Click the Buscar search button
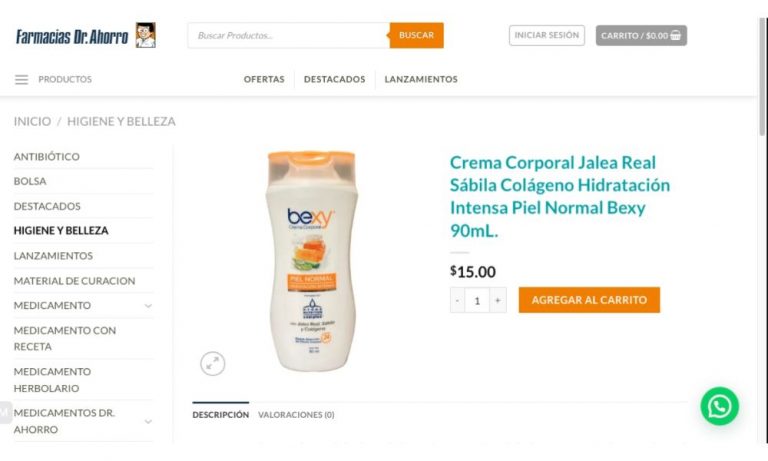 pos(416,35)
